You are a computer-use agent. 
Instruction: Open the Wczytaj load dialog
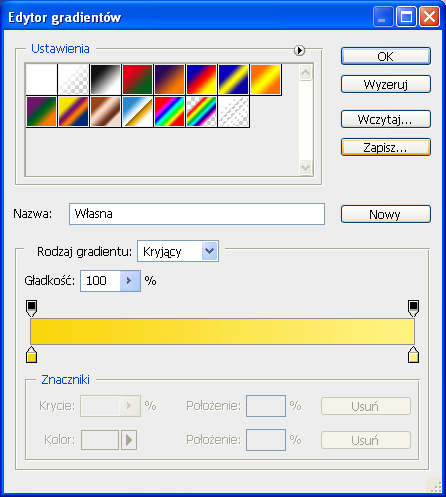point(386,119)
